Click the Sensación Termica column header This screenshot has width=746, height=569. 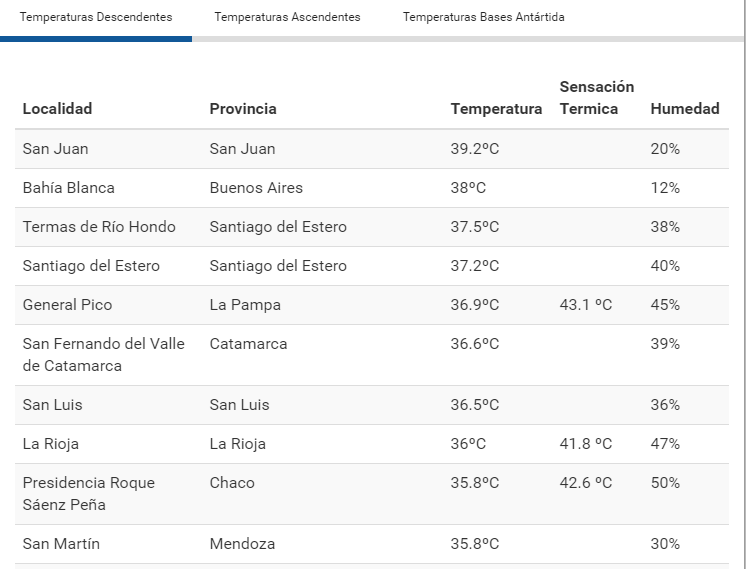coord(596,98)
